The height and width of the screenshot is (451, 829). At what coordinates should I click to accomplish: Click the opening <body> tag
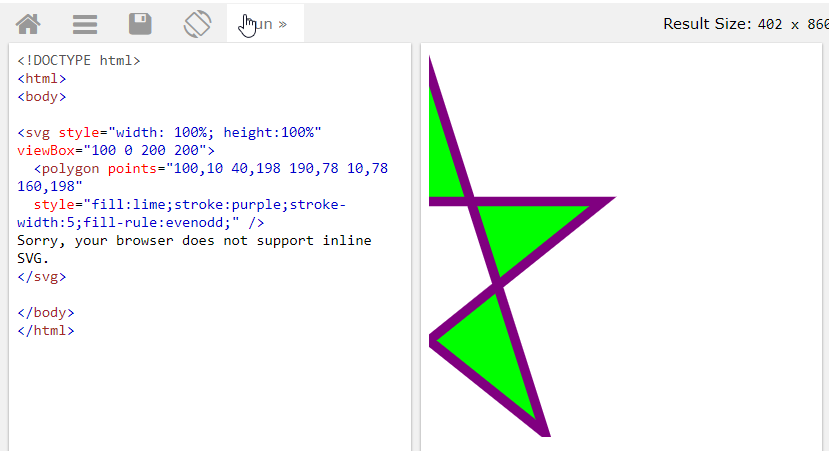click(x=42, y=96)
